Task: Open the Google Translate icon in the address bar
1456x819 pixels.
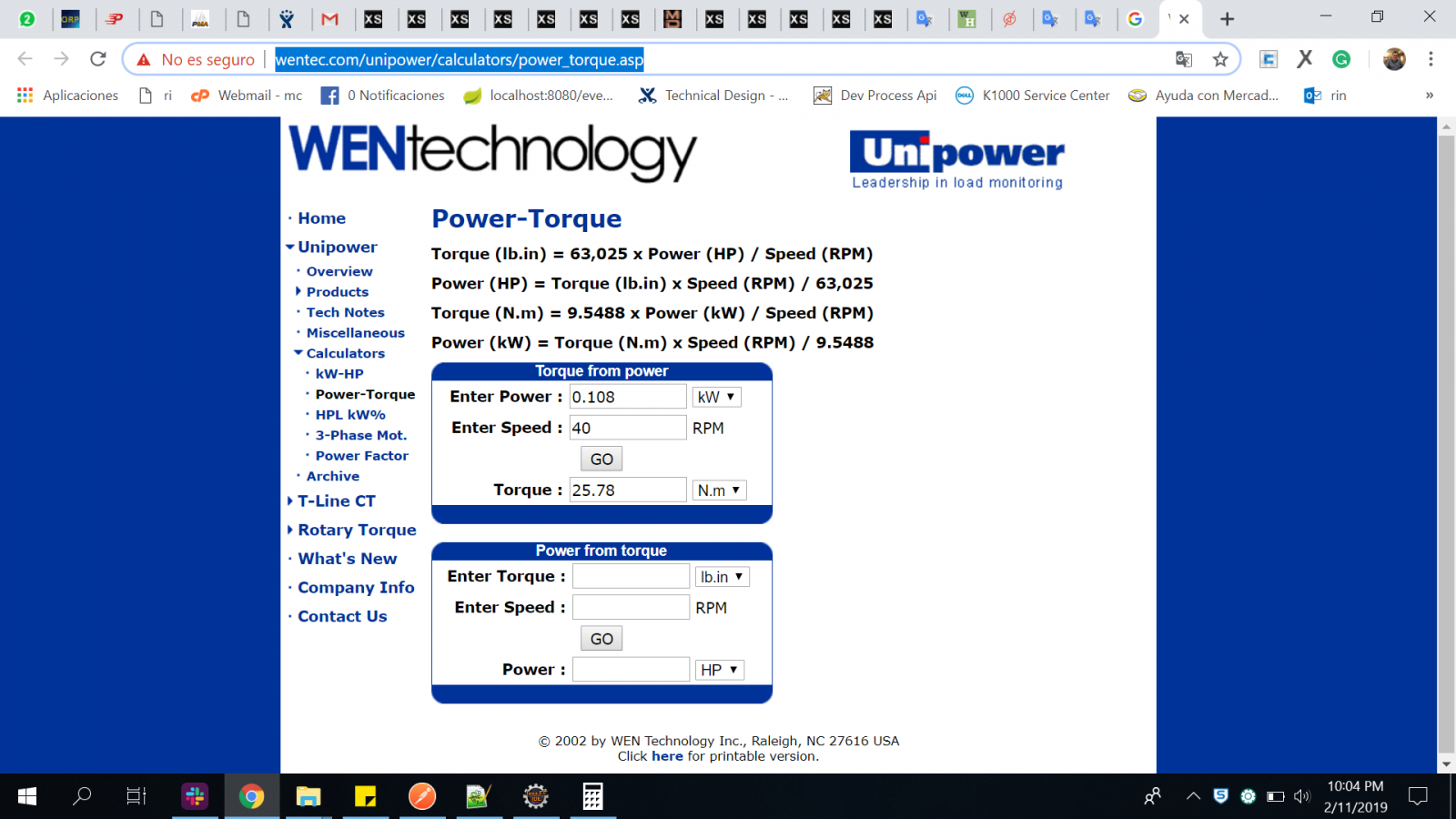Action: tap(1184, 59)
